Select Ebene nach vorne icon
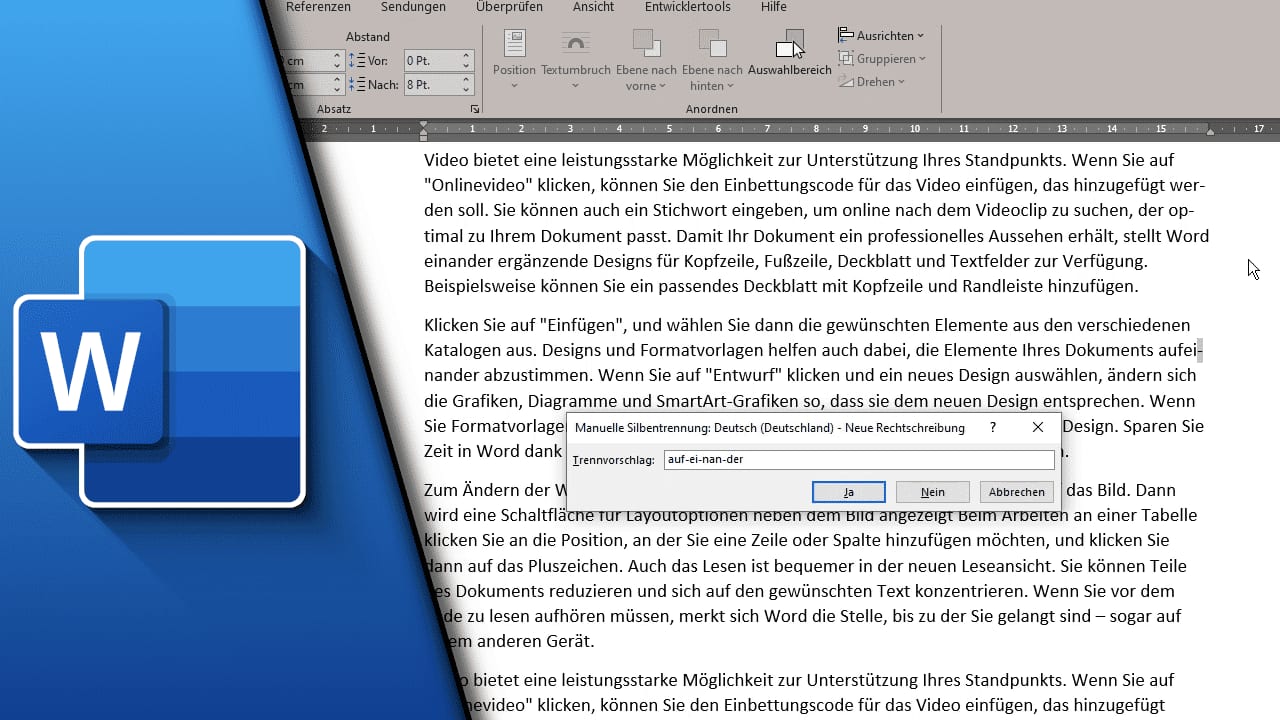The height and width of the screenshot is (720, 1280). point(646,44)
